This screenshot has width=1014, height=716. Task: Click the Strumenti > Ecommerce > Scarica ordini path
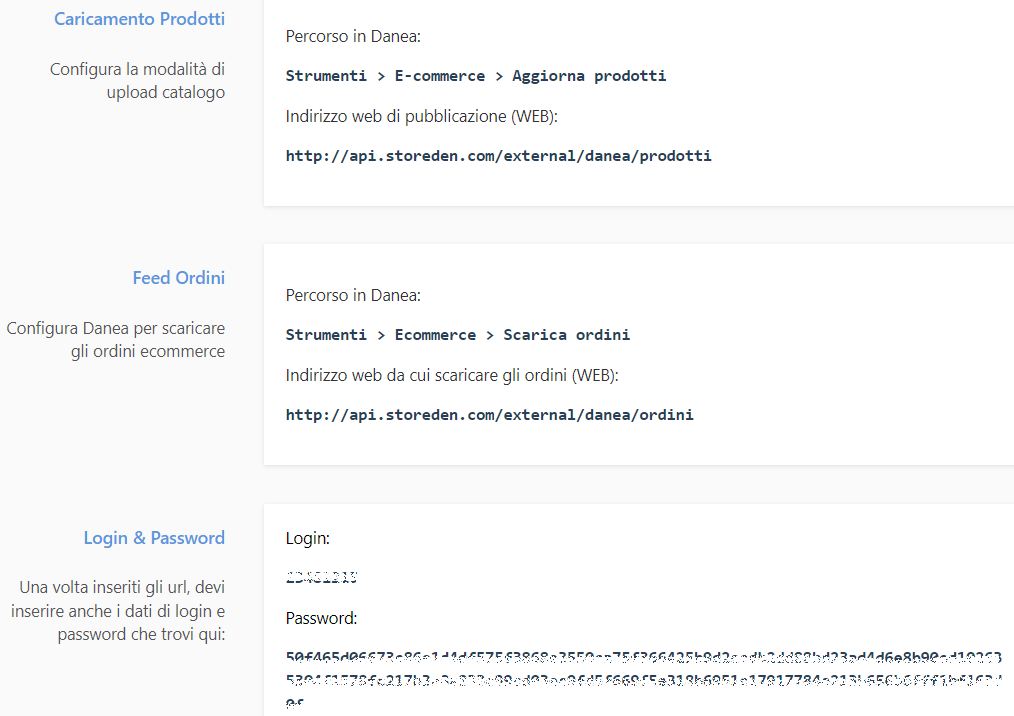[x=457, y=335]
